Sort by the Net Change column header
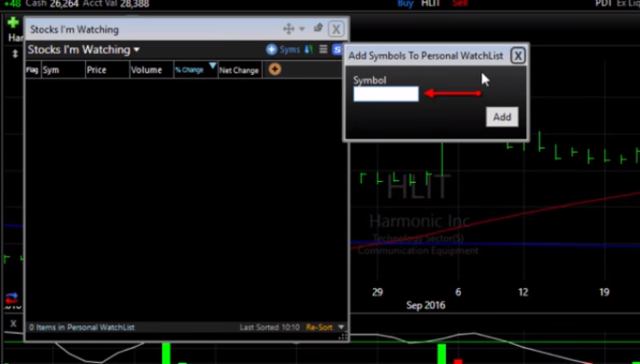Screen dimensions: 640x364 point(240,70)
